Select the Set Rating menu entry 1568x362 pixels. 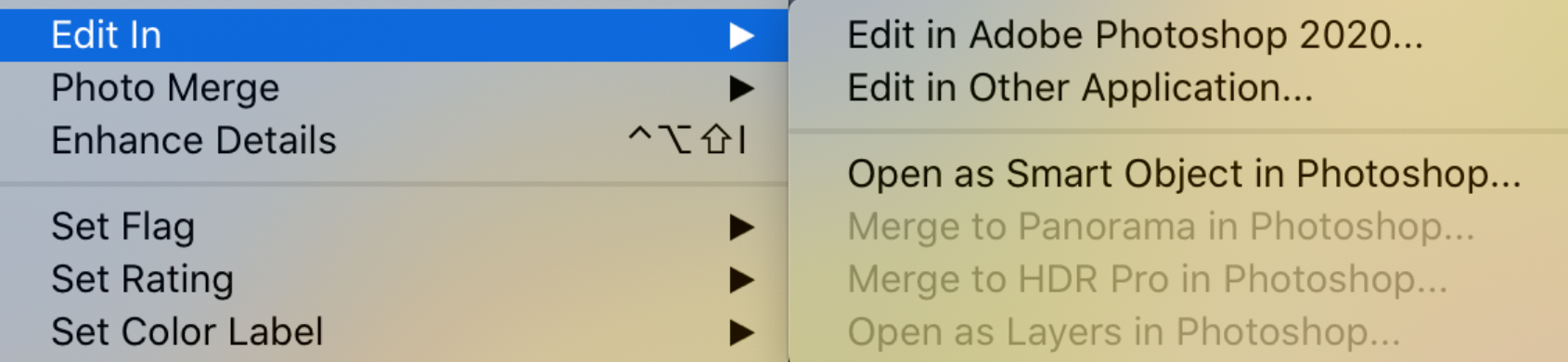(x=393, y=279)
